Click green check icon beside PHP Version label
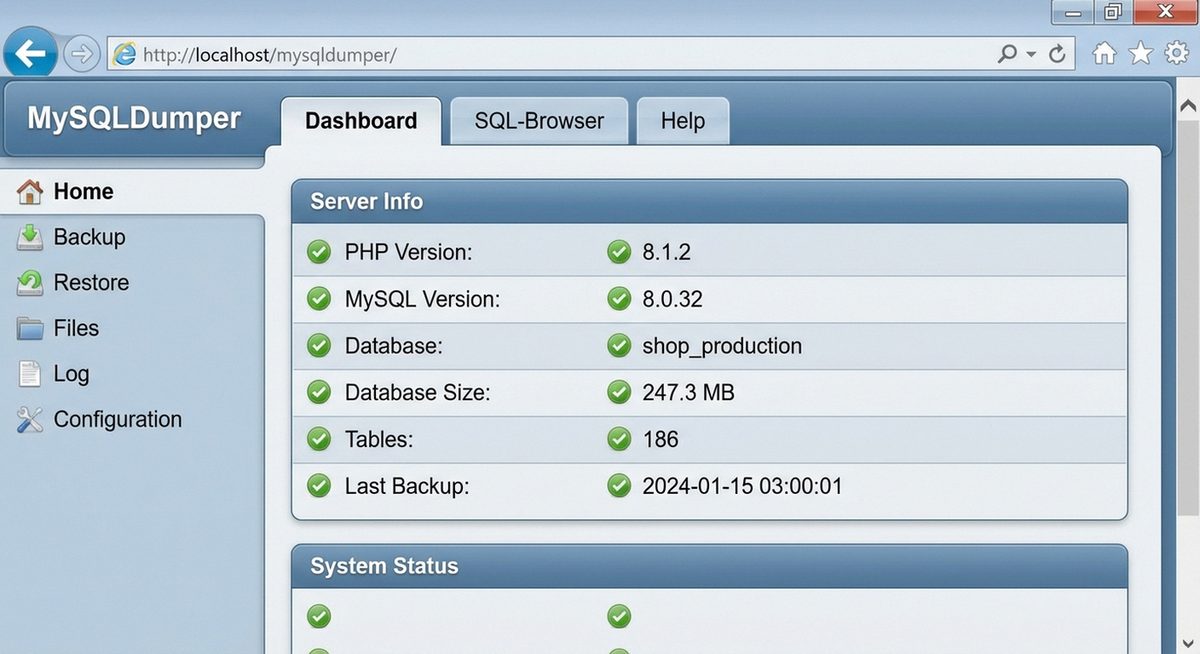 (319, 252)
